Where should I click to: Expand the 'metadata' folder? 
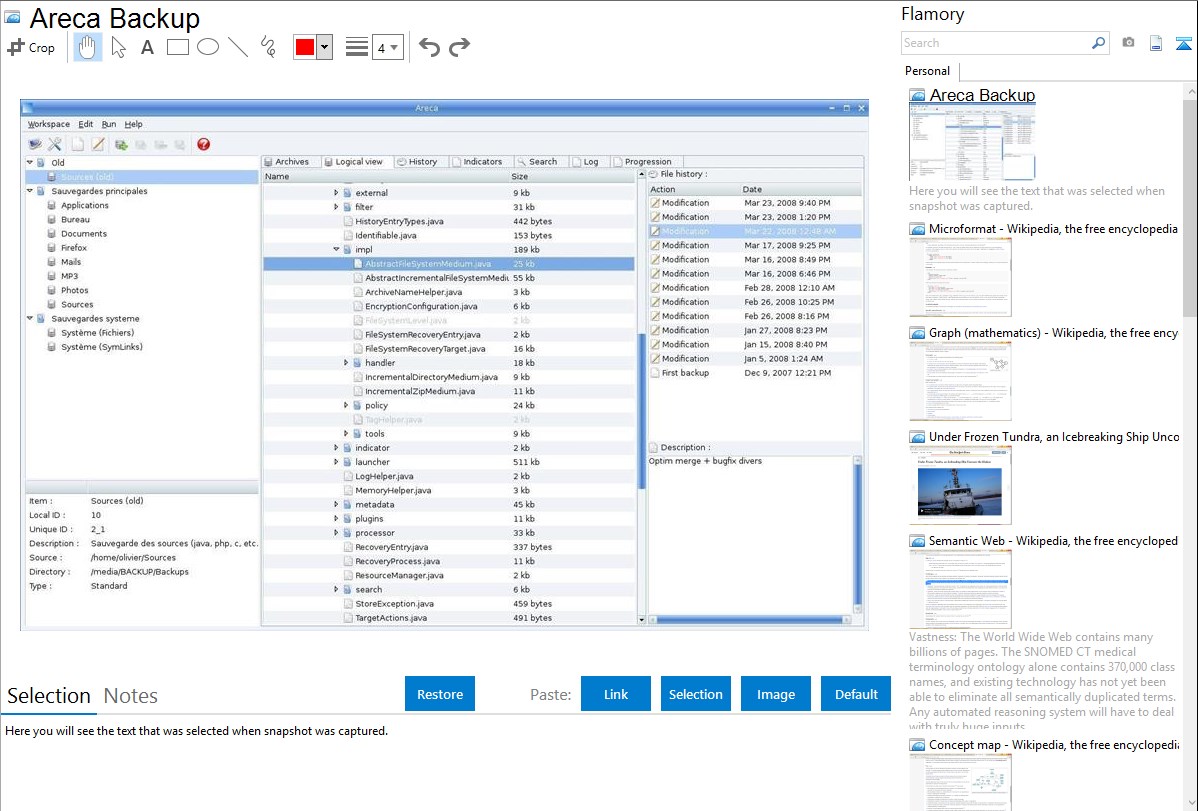335,504
